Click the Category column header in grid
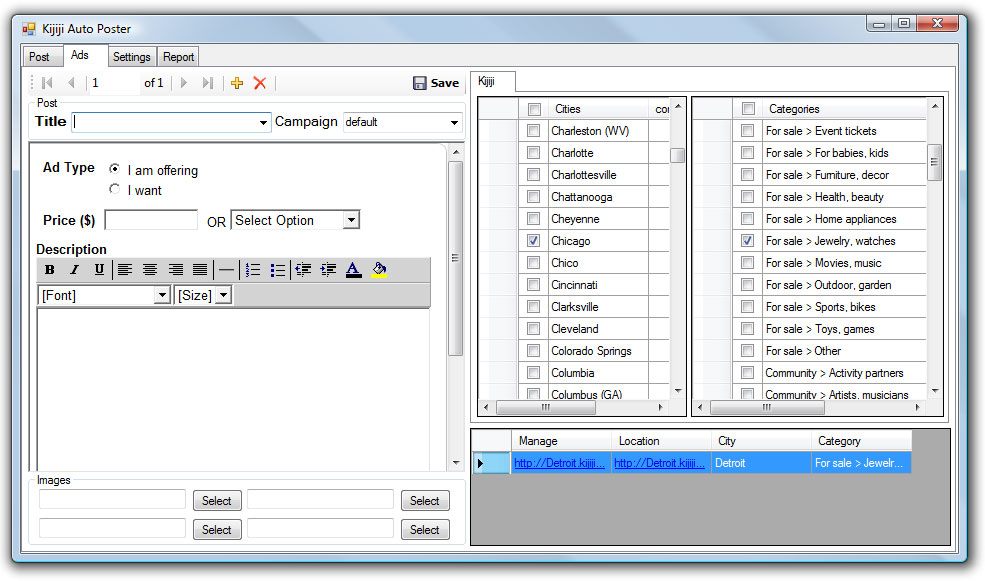Screen dimensions: 985x581 point(861,441)
